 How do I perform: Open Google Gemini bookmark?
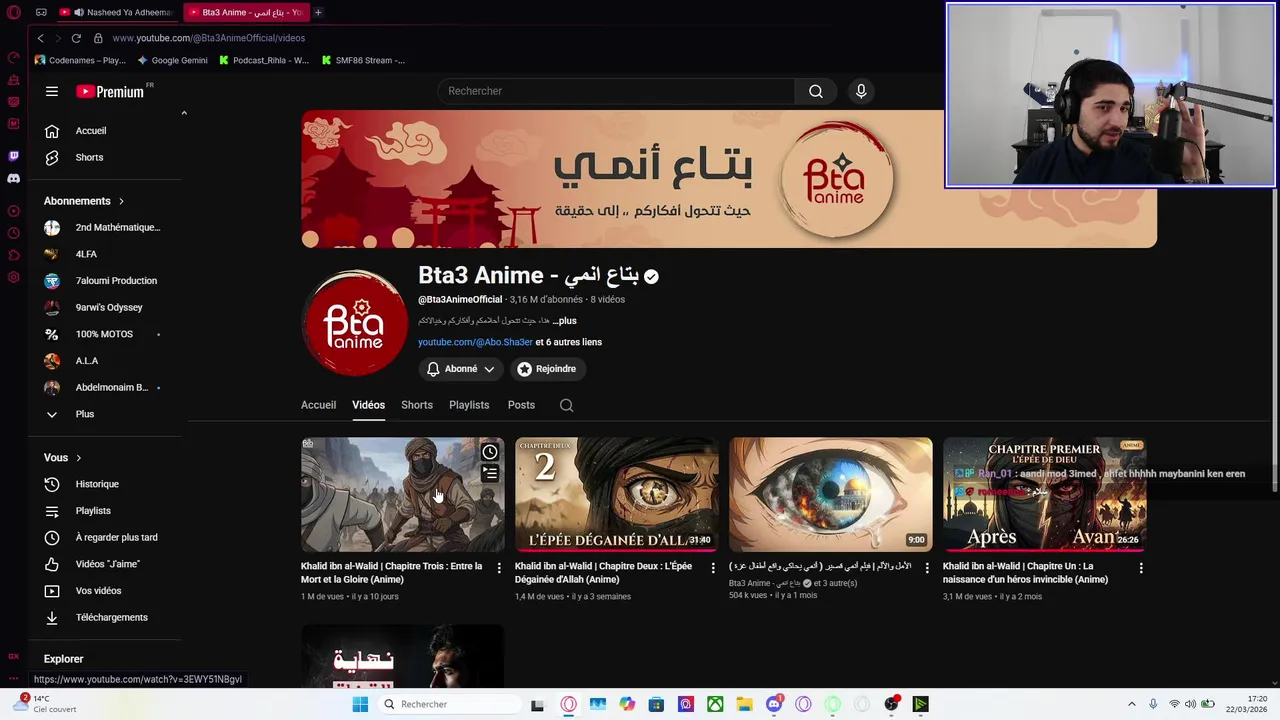(x=172, y=60)
